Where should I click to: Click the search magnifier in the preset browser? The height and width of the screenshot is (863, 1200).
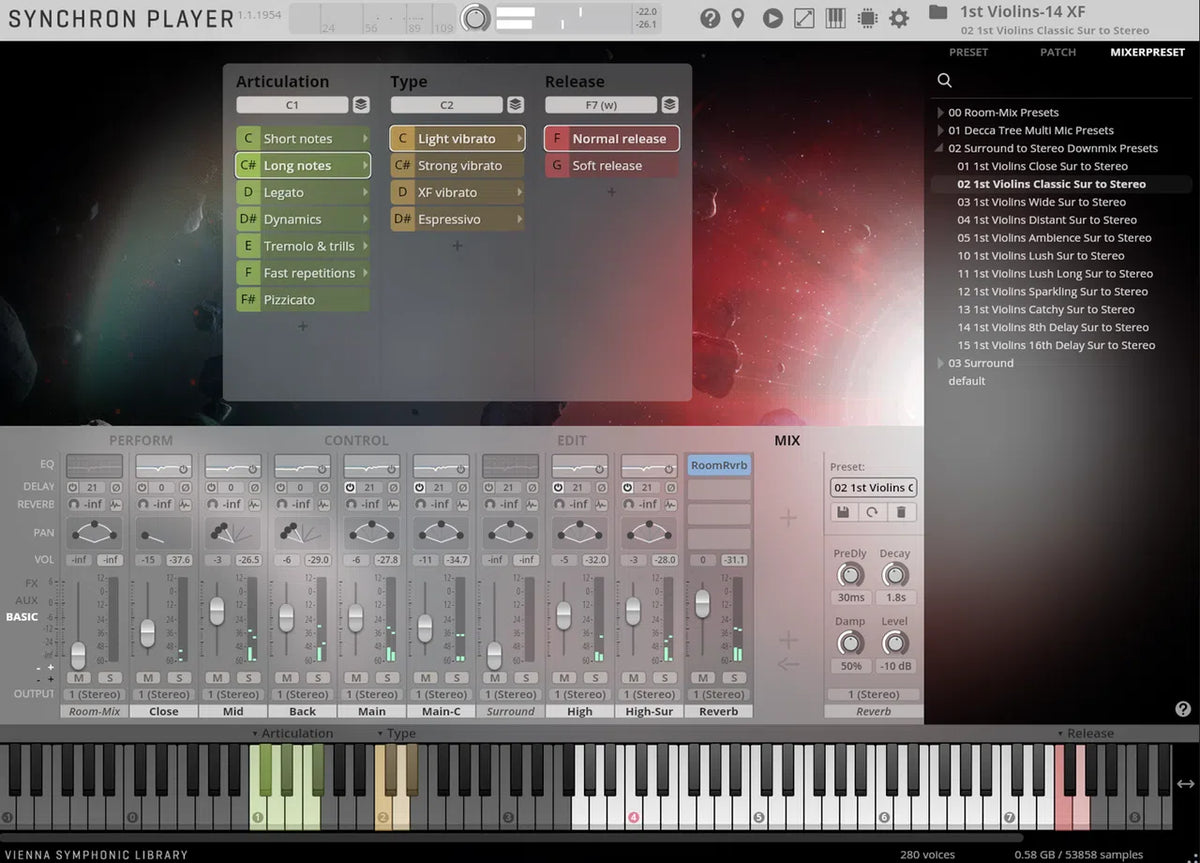944,81
